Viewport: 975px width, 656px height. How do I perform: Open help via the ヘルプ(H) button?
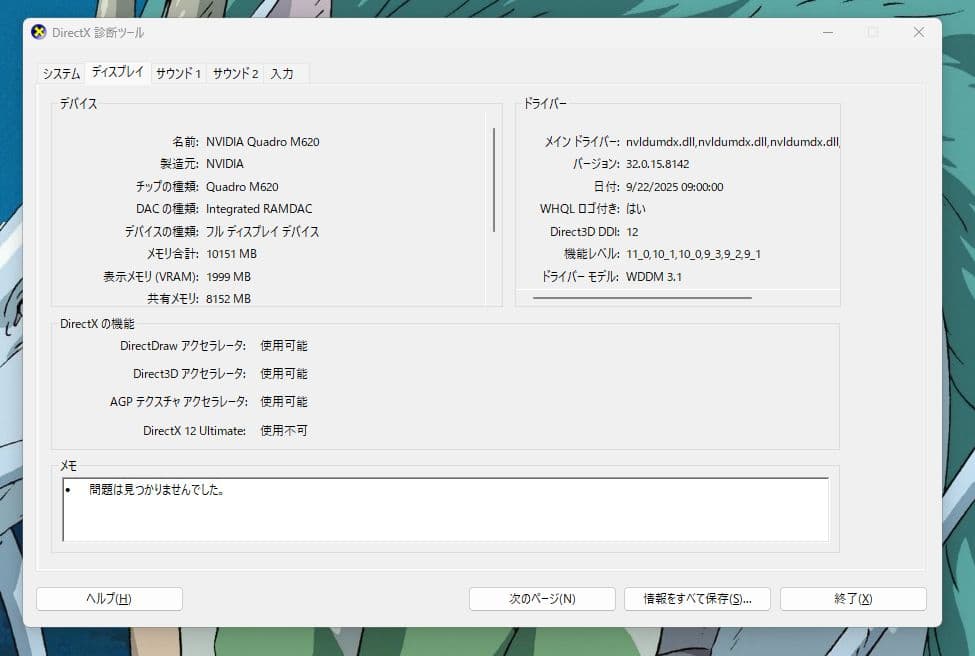[x=109, y=598]
